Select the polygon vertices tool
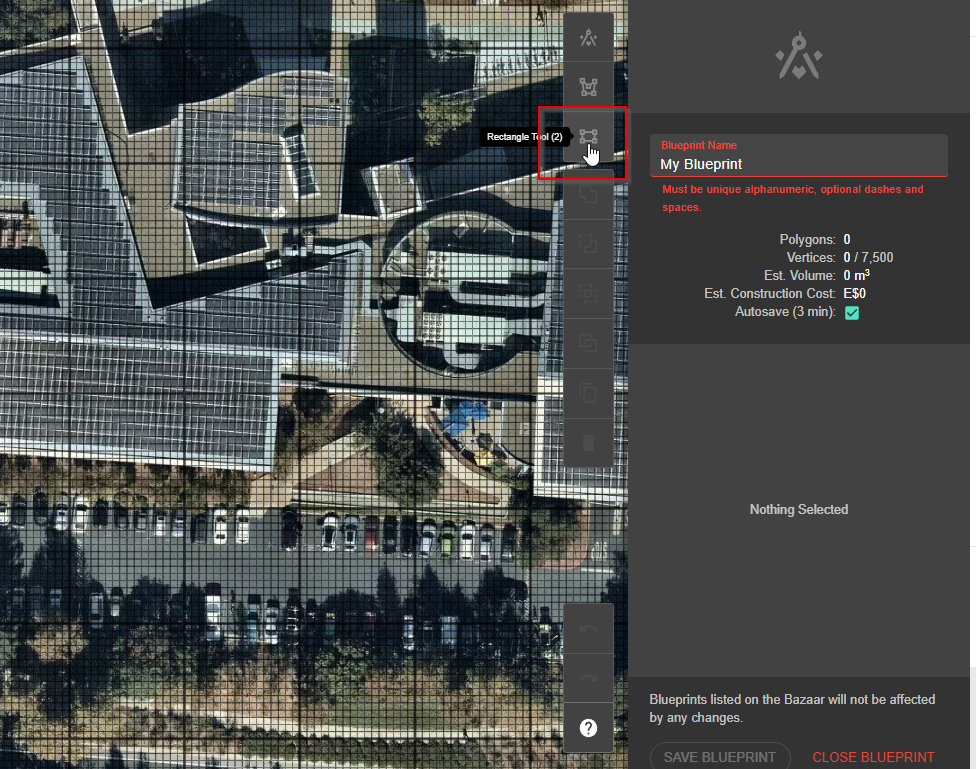This screenshot has width=976, height=769. click(x=588, y=87)
